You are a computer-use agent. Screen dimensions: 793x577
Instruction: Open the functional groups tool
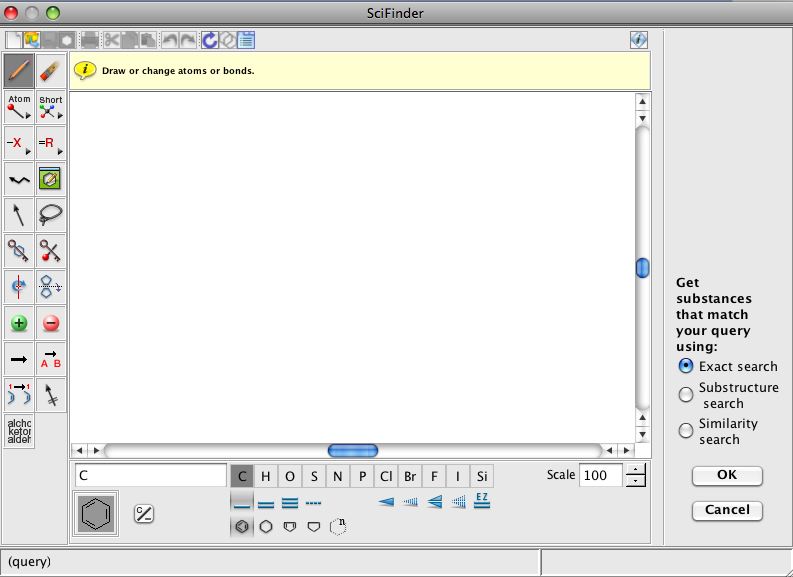point(19,431)
